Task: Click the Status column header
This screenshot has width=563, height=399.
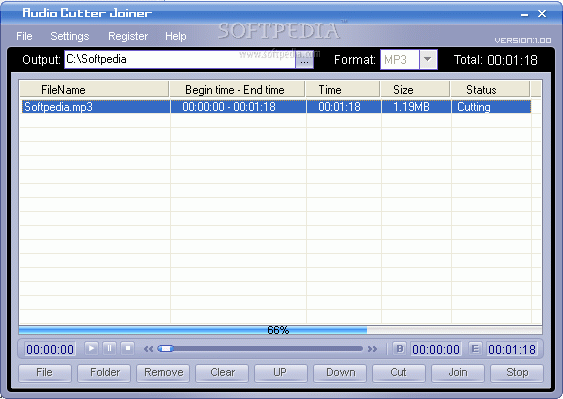Action: pos(490,89)
